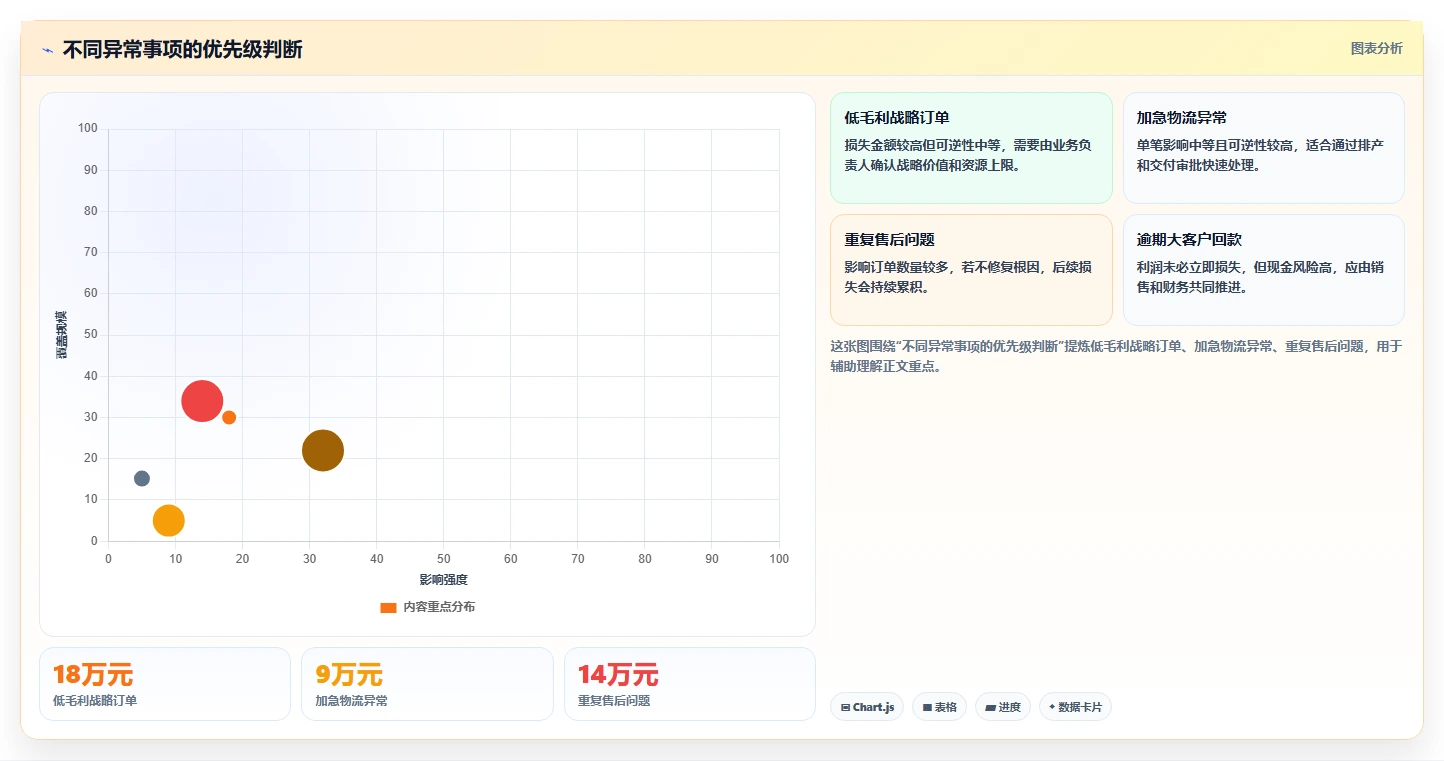
Task: Click the 低毛利战略订单 label under 18万元
Action: [95, 701]
